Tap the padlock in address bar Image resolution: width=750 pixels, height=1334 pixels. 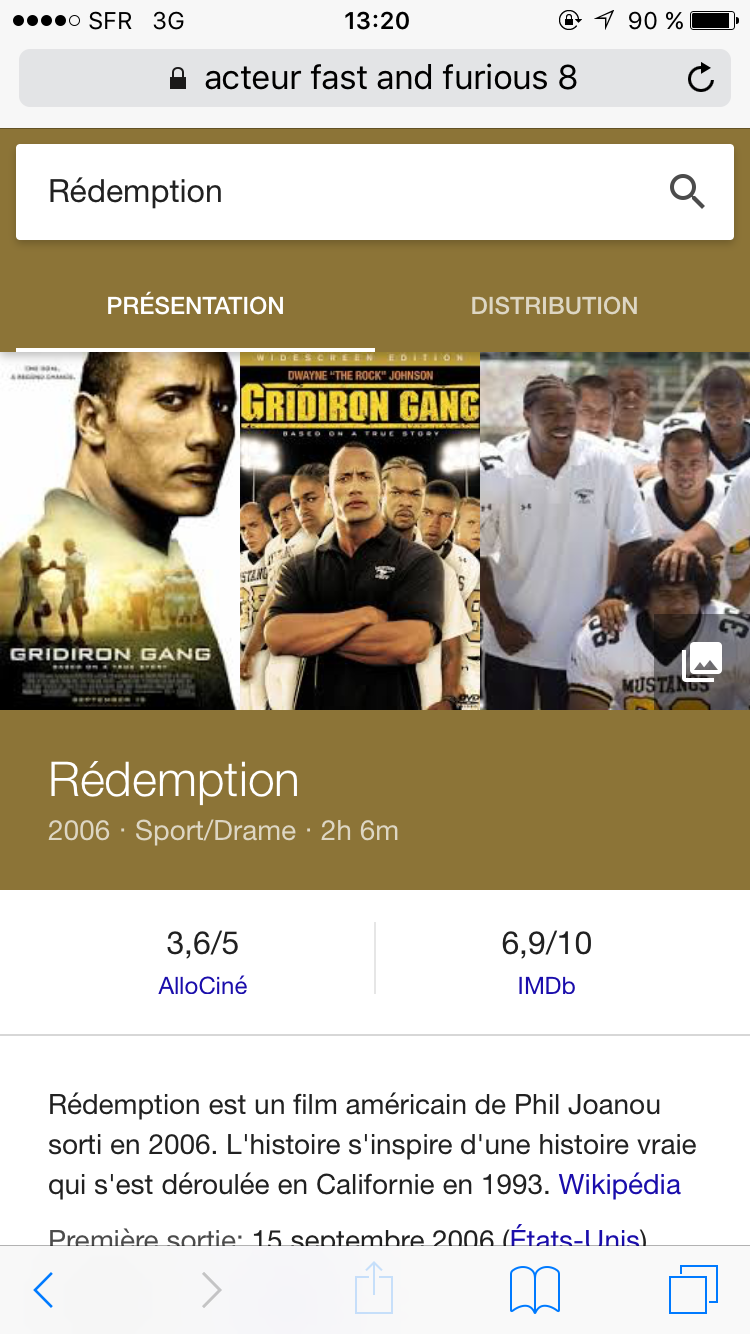click(178, 78)
